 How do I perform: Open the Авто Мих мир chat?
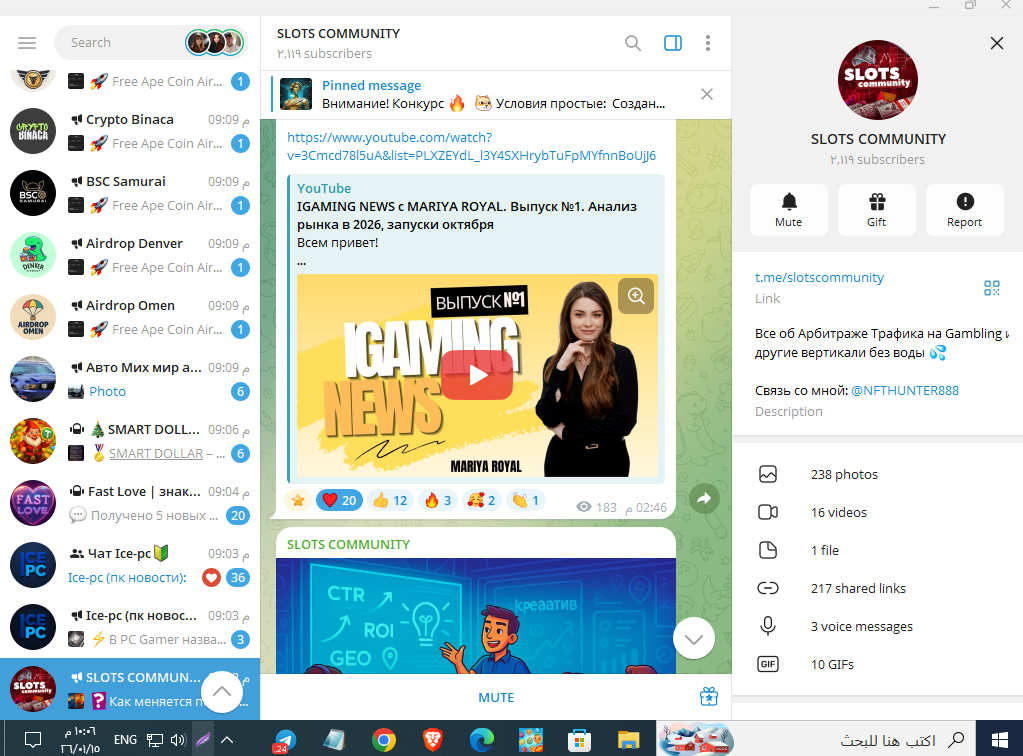(130, 379)
